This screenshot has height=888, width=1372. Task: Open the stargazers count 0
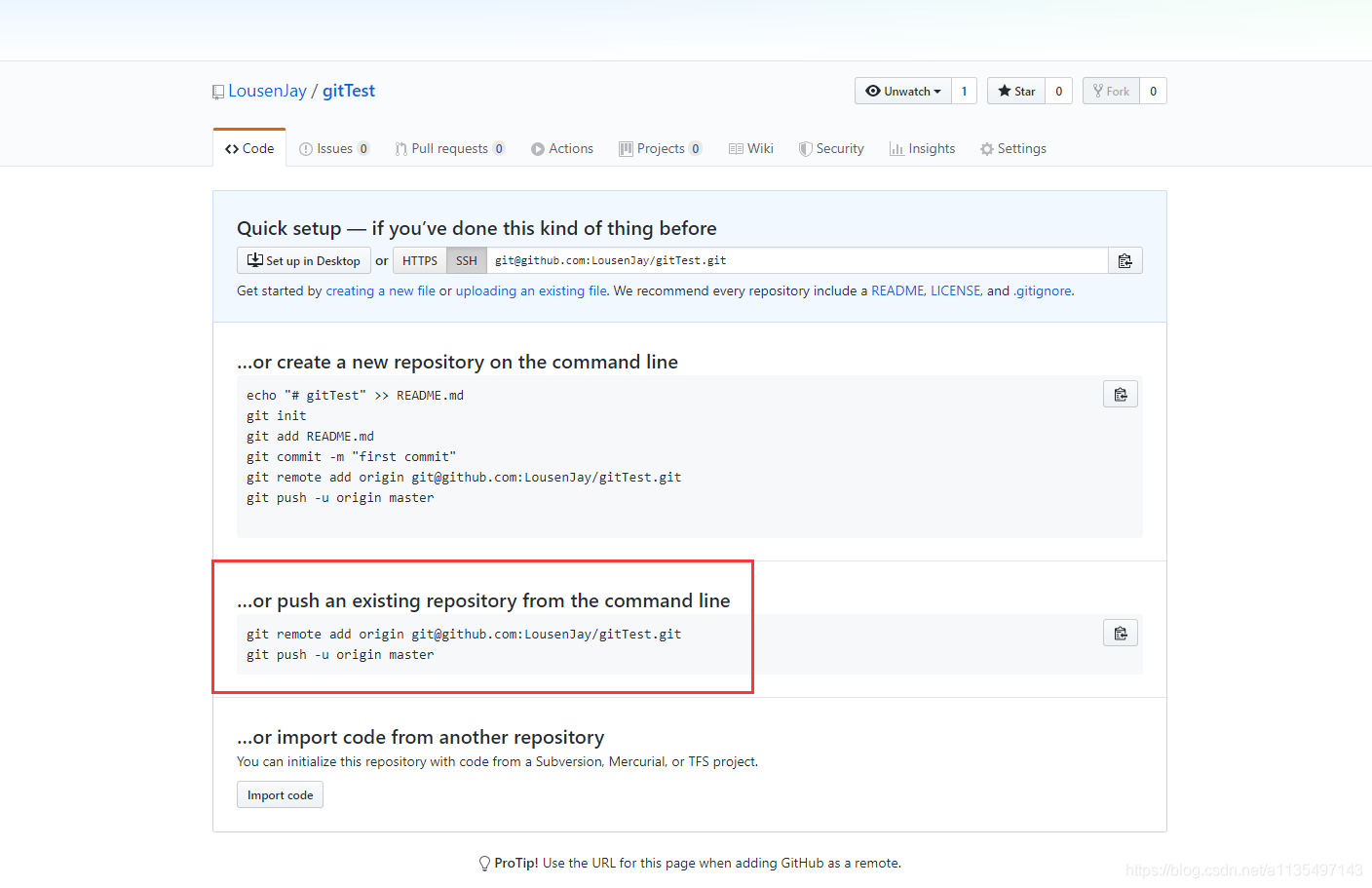[x=1058, y=91]
